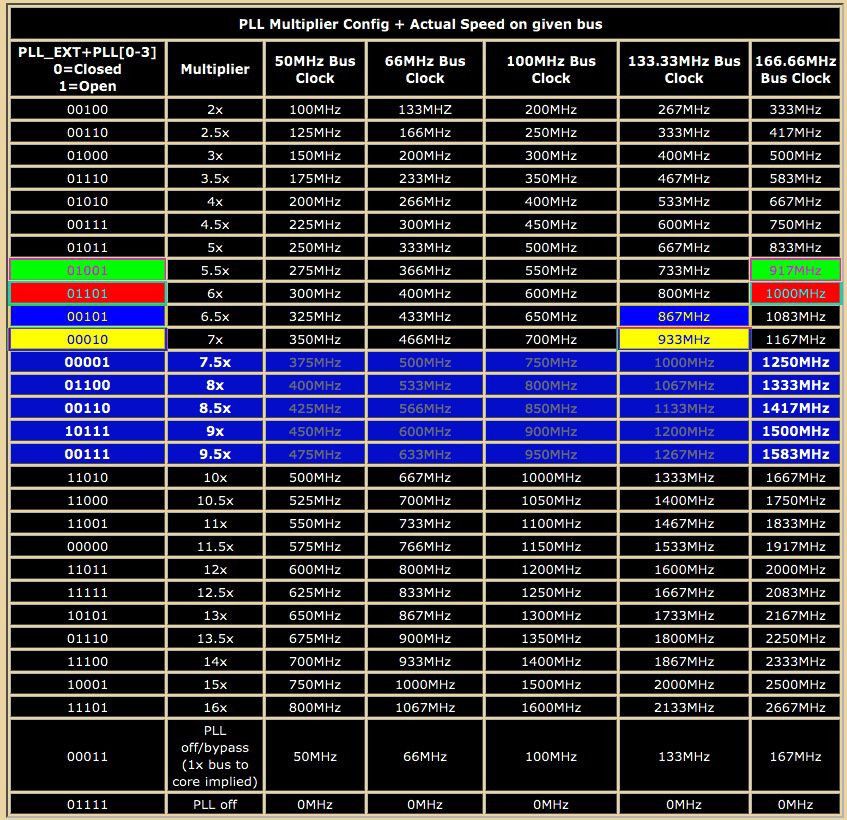Viewport: 847px width, 820px height.
Task: Select the blue-highlighted '00101' cell
Action: (88, 317)
